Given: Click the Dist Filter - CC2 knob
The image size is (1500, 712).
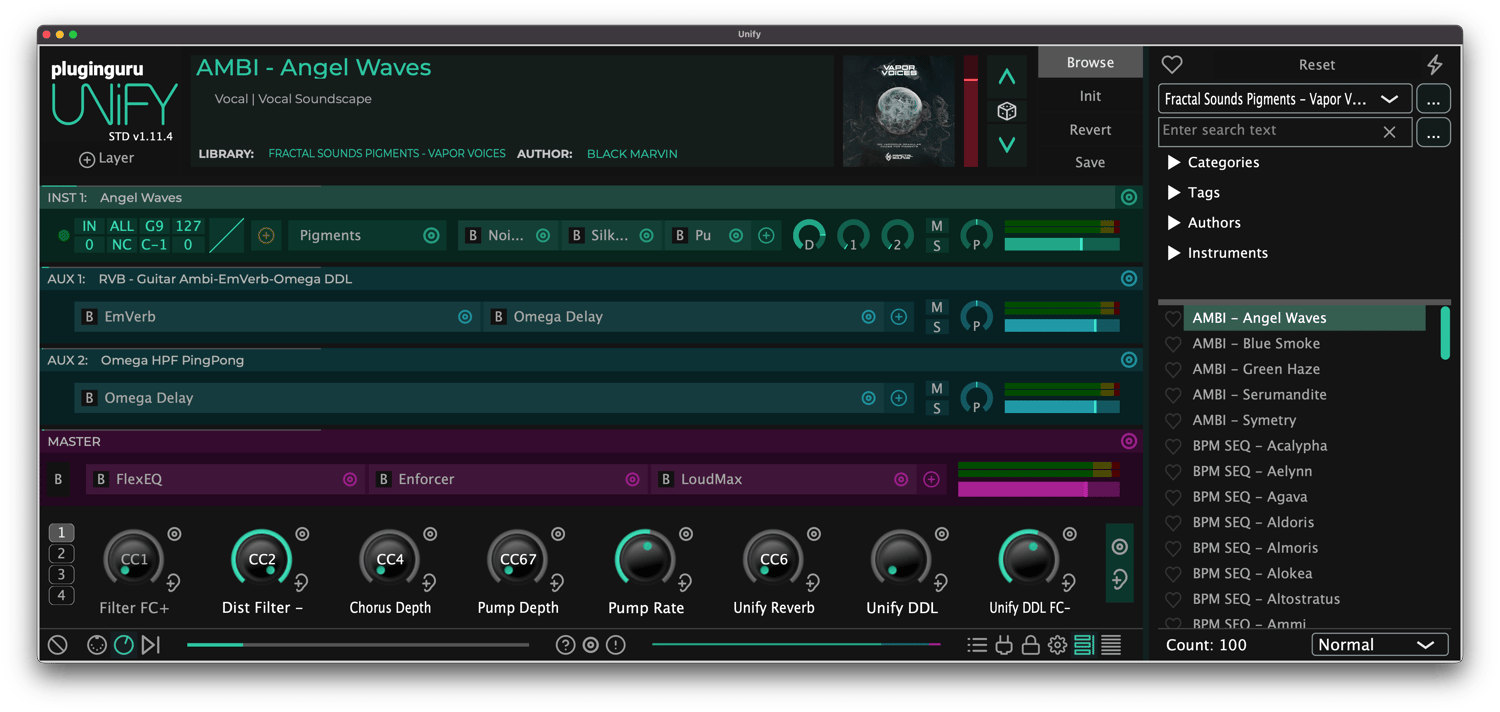Looking at the screenshot, I should point(262,558).
